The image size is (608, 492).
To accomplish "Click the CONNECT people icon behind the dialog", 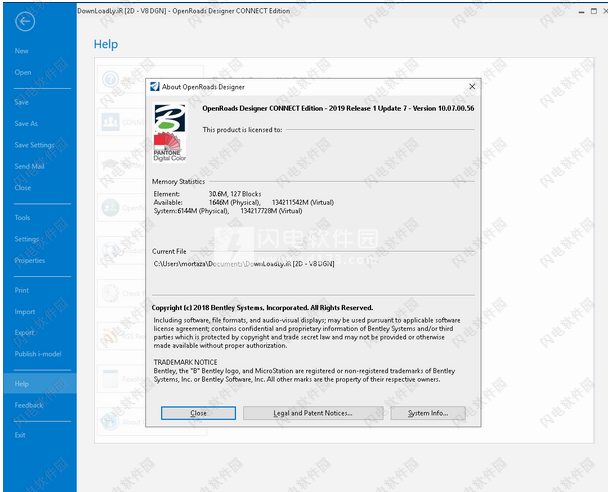I will 110,122.
